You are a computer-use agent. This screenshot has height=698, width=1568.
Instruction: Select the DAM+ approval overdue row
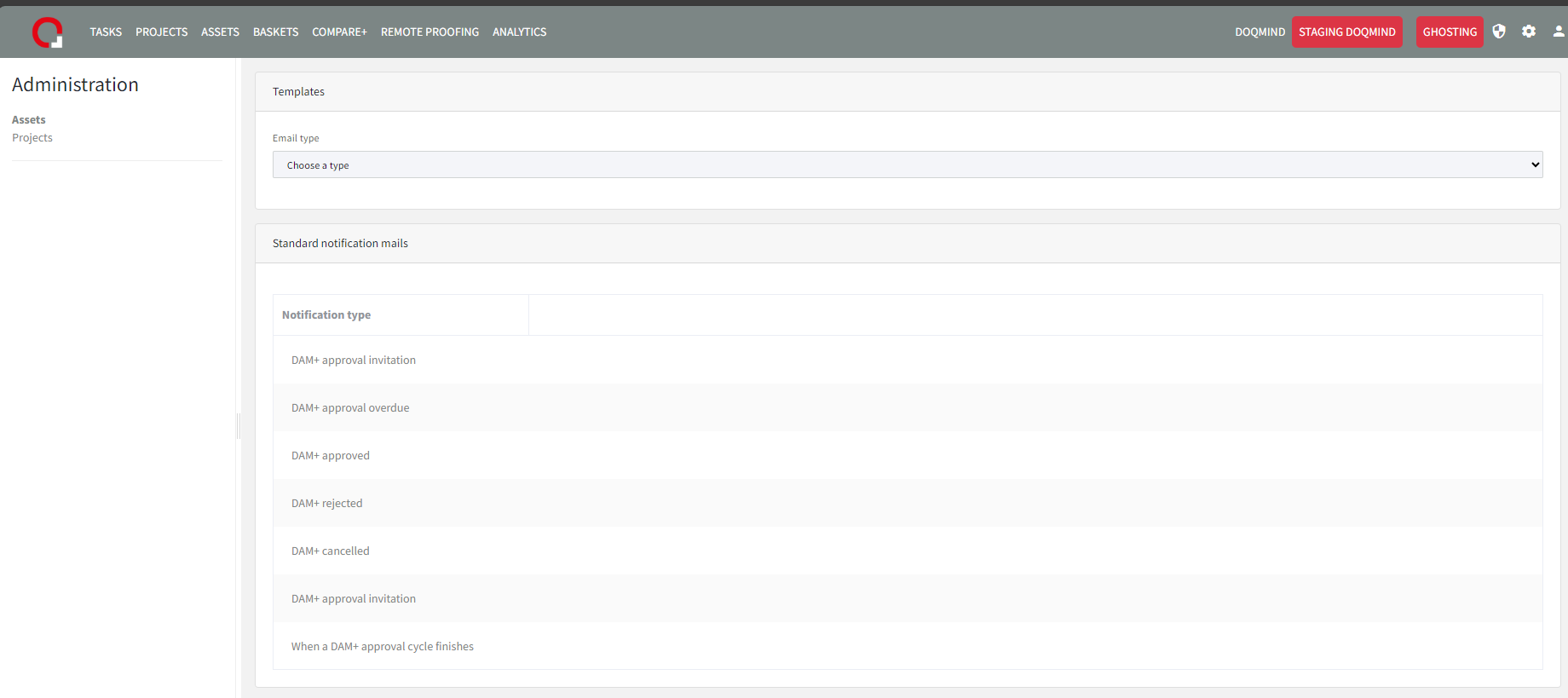(350, 408)
